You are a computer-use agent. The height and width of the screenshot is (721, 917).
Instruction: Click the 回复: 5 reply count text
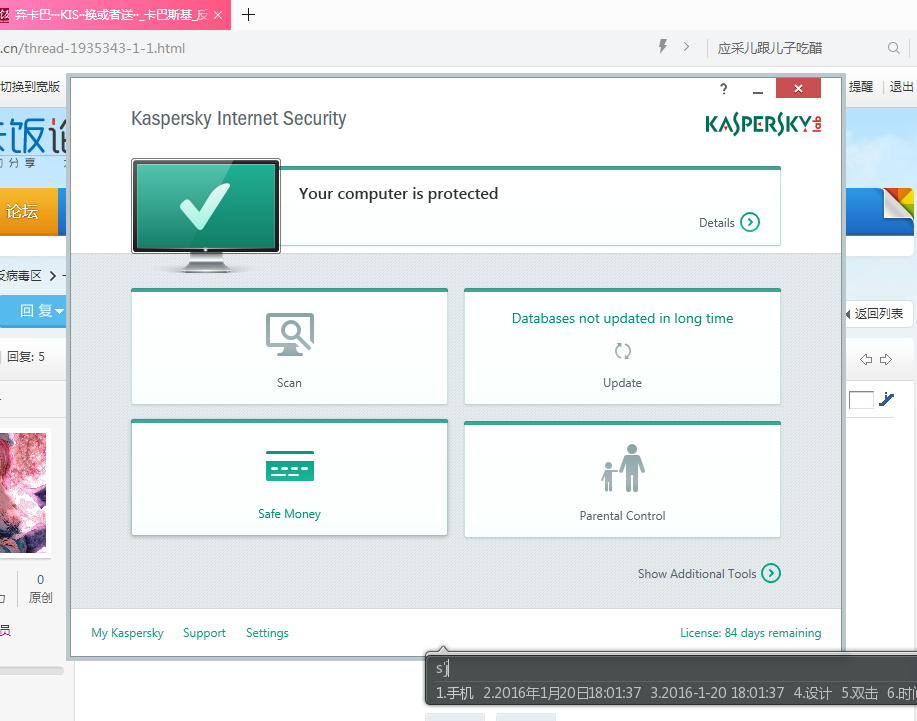[26, 357]
